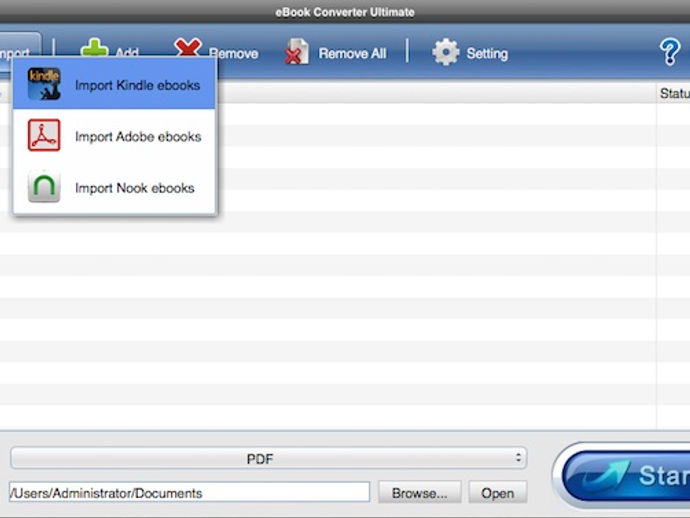Click the Adobe PDF icon in menu

pyautogui.click(x=44, y=135)
